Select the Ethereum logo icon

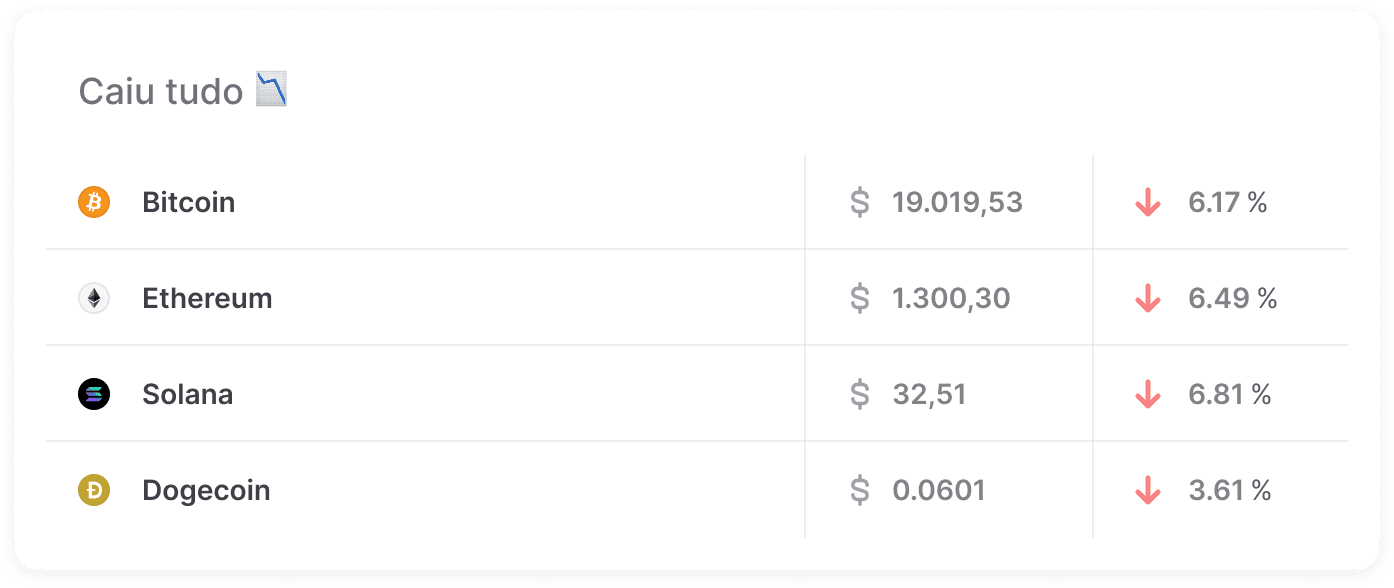(93, 297)
